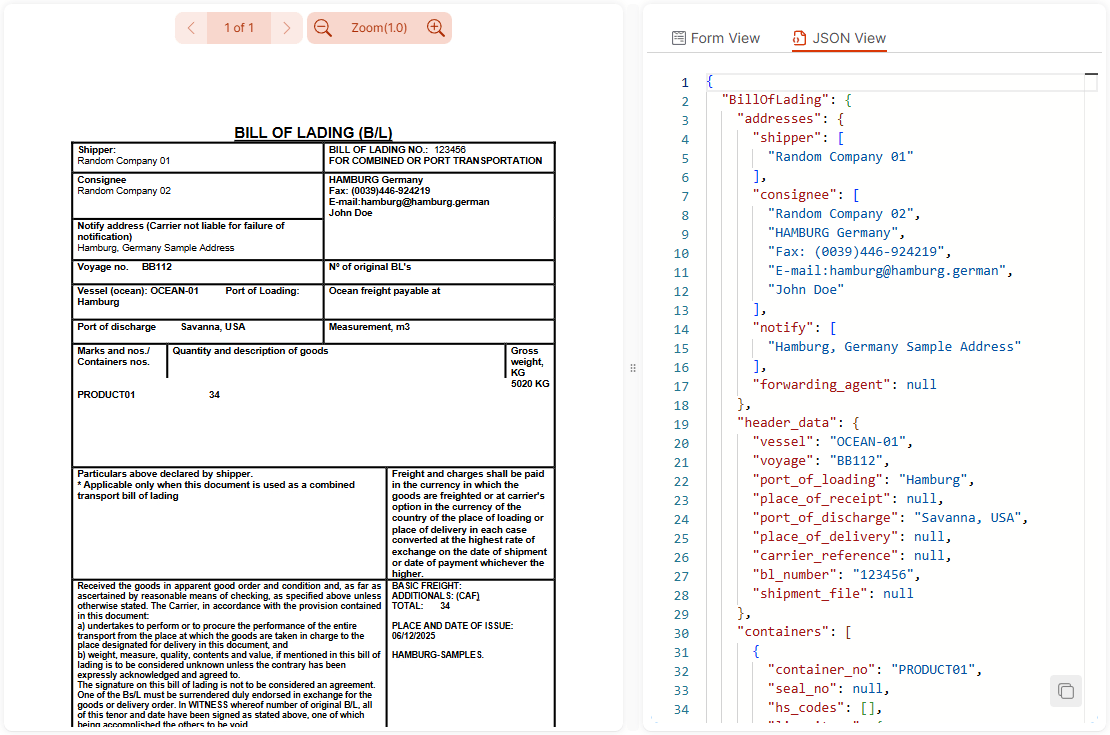Screen dimensions: 1110x735
Task: Click JSON key "notify"
Action: 783,328
